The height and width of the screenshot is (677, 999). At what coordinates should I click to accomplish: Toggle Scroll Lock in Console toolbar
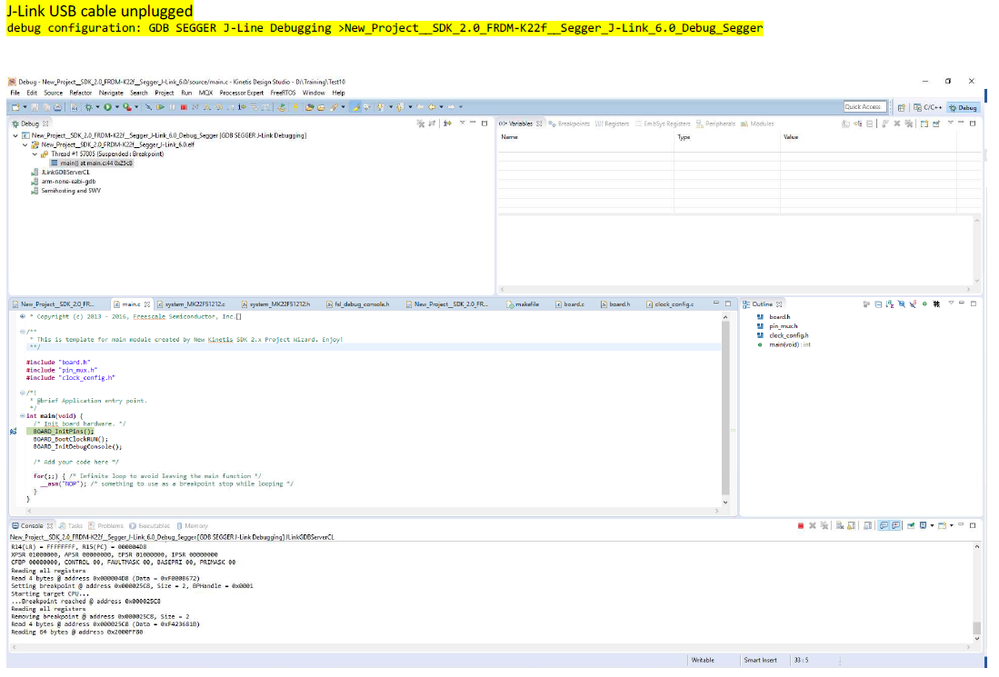pos(851,526)
